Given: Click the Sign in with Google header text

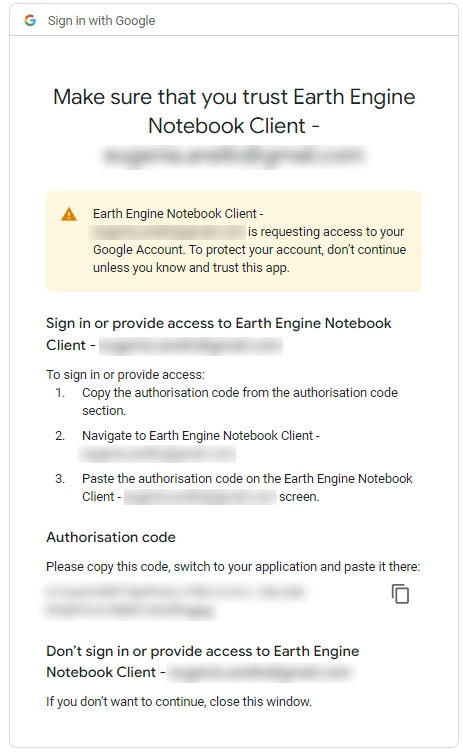Looking at the screenshot, I should pyautogui.click(x=101, y=21).
